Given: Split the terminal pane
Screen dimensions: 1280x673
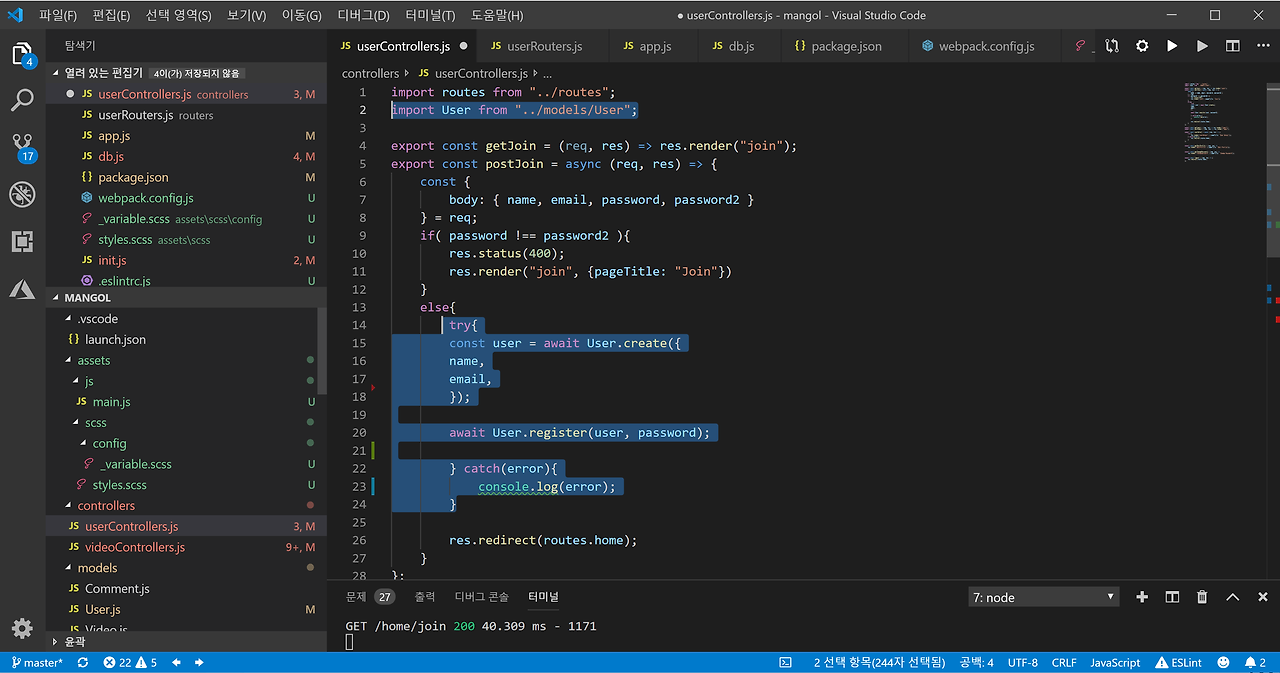Looking at the screenshot, I should click(x=1172, y=597).
